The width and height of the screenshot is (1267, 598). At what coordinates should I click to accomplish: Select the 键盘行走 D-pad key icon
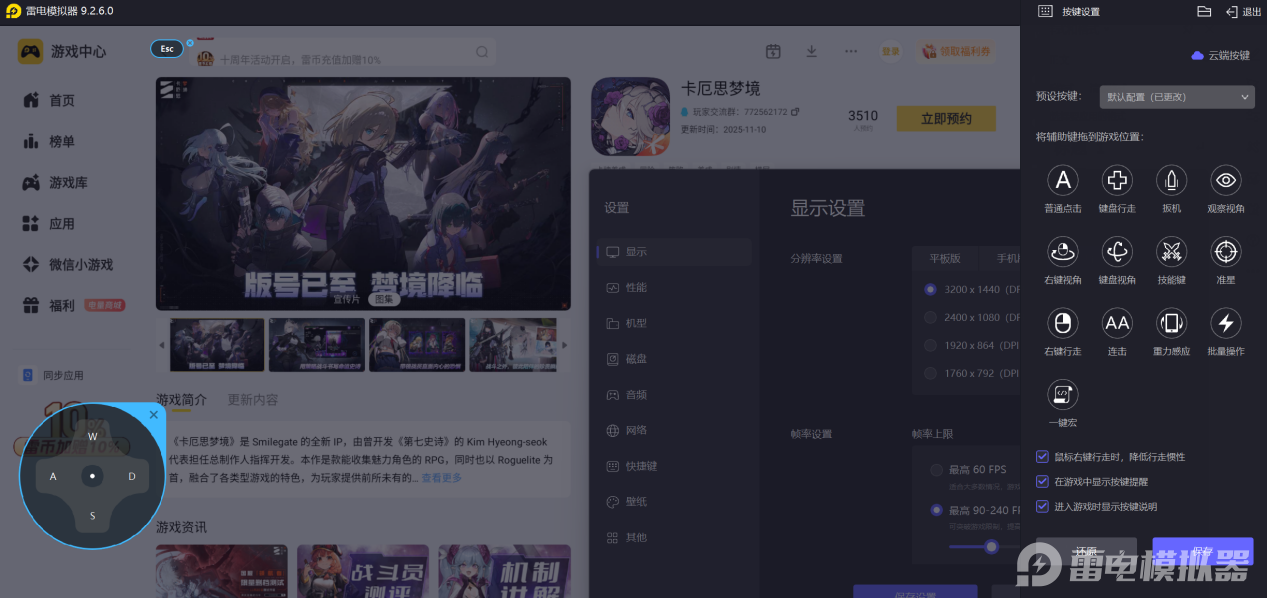tap(1117, 180)
